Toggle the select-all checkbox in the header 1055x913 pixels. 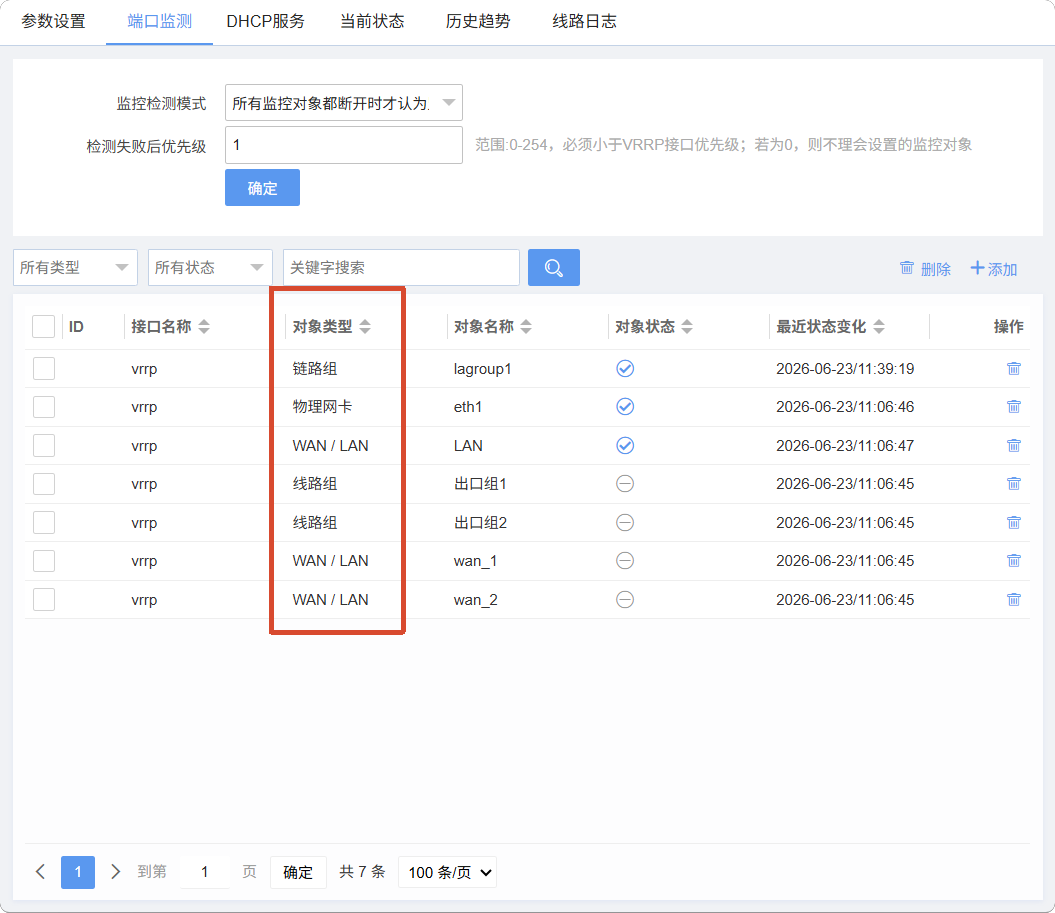[x=44, y=327]
